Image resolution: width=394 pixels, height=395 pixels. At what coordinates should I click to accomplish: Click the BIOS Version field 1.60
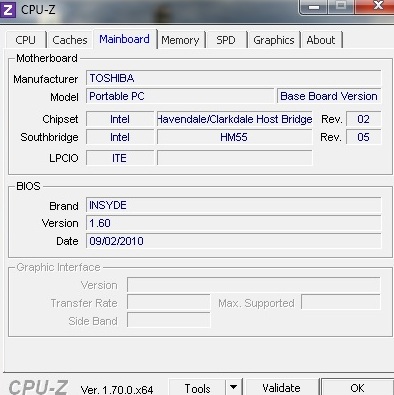point(233,223)
